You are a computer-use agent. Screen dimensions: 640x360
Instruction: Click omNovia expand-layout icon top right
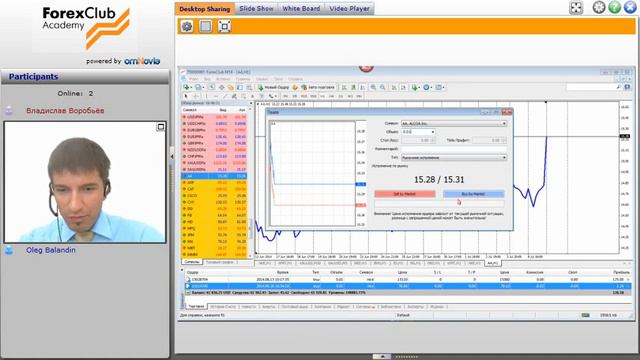tap(576, 7)
